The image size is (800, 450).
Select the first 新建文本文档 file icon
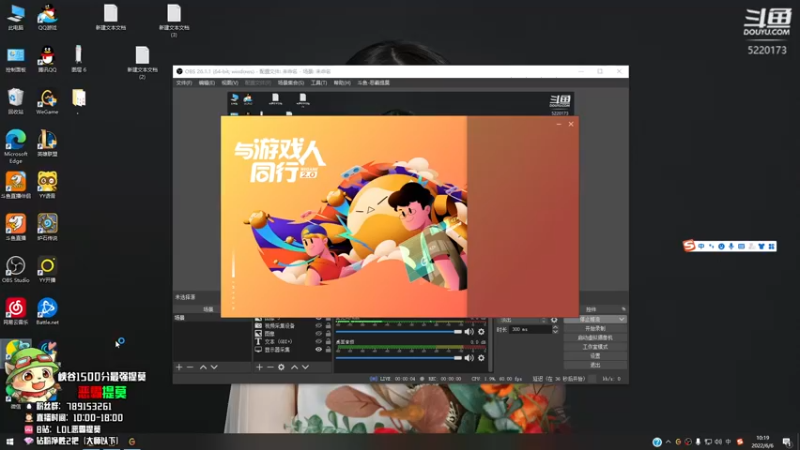[x=111, y=17]
